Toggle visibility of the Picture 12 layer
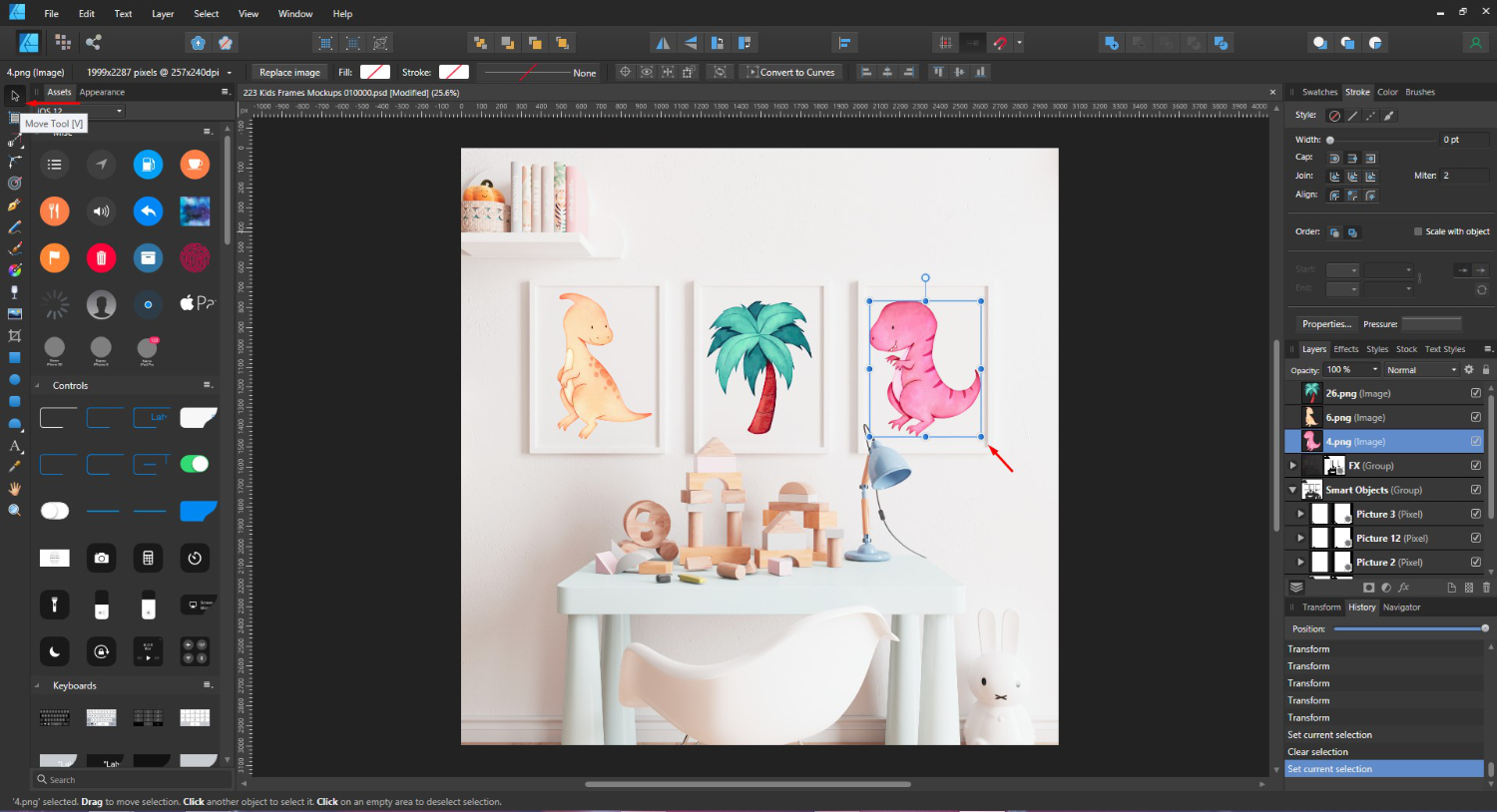This screenshot has width=1497, height=812. 1476,538
